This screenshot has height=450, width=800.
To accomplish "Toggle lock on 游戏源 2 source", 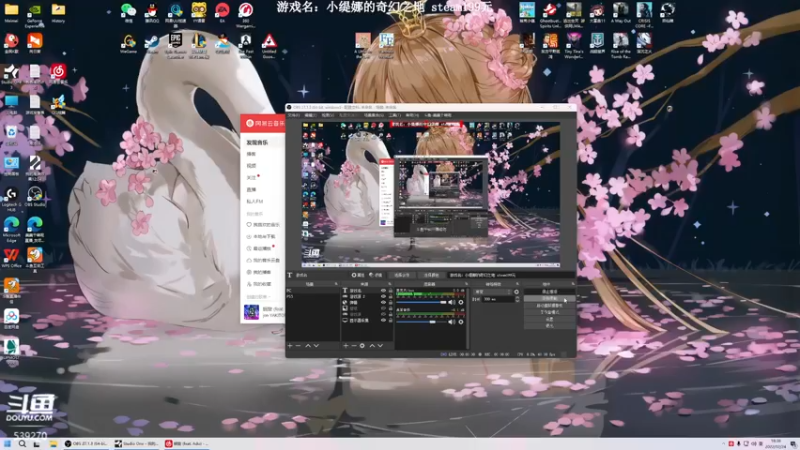I will pyautogui.click(x=390, y=296).
